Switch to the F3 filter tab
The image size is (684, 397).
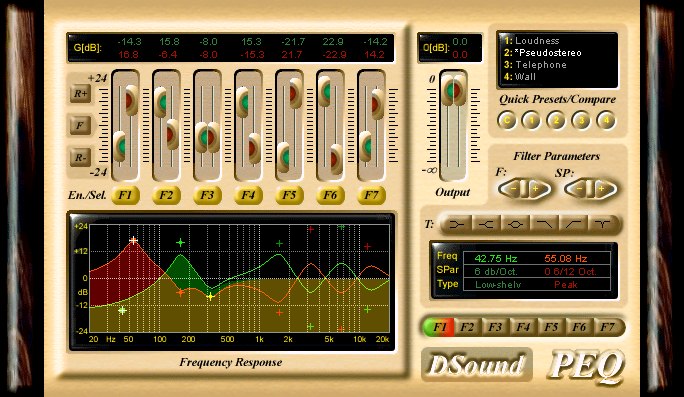pyautogui.click(x=495, y=327)
